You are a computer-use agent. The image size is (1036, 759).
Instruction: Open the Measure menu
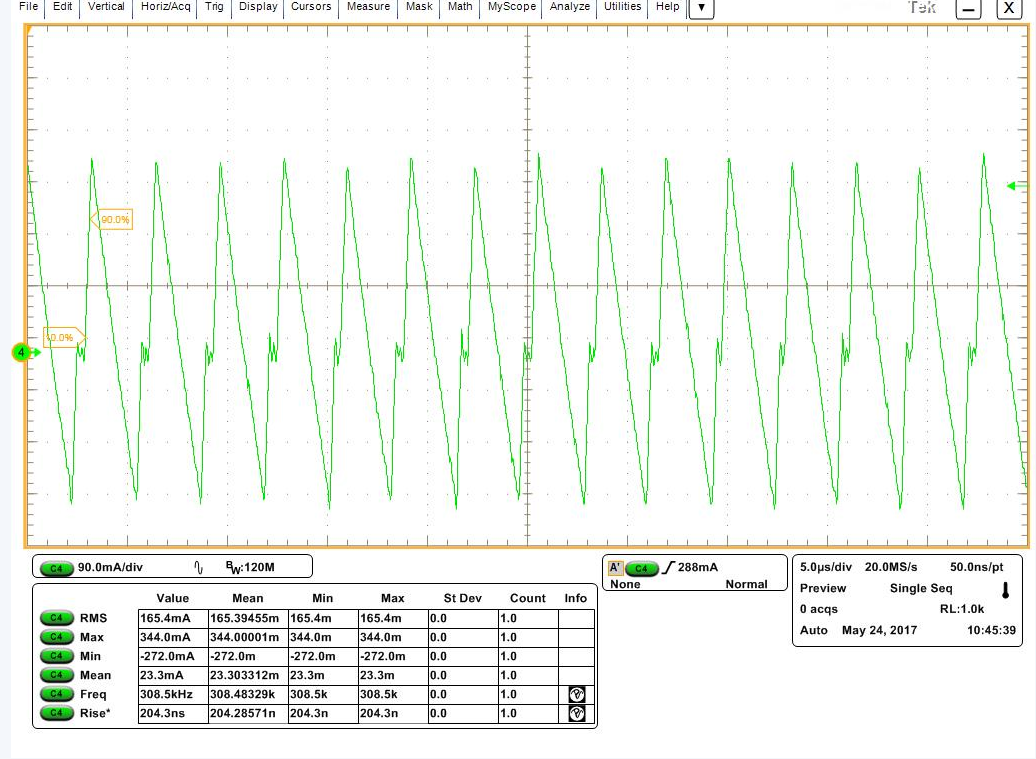(368, 7)
